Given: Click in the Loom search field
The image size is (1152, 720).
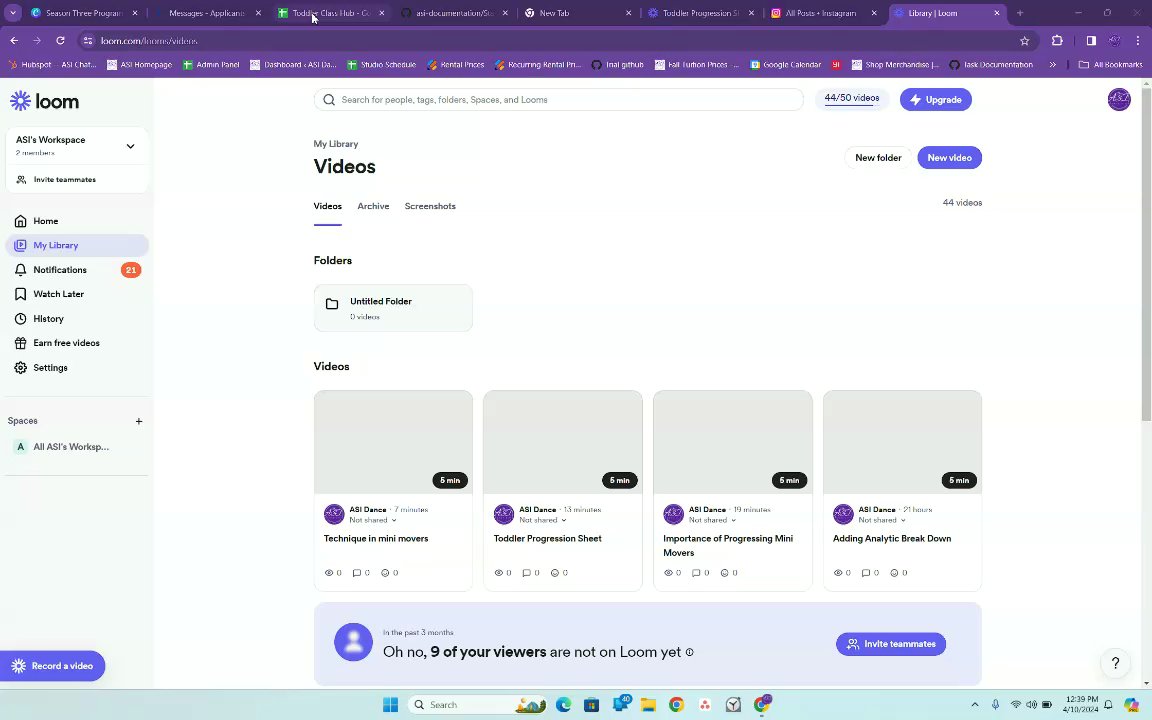Looking at the screenshot, I should tap(558, 100).
